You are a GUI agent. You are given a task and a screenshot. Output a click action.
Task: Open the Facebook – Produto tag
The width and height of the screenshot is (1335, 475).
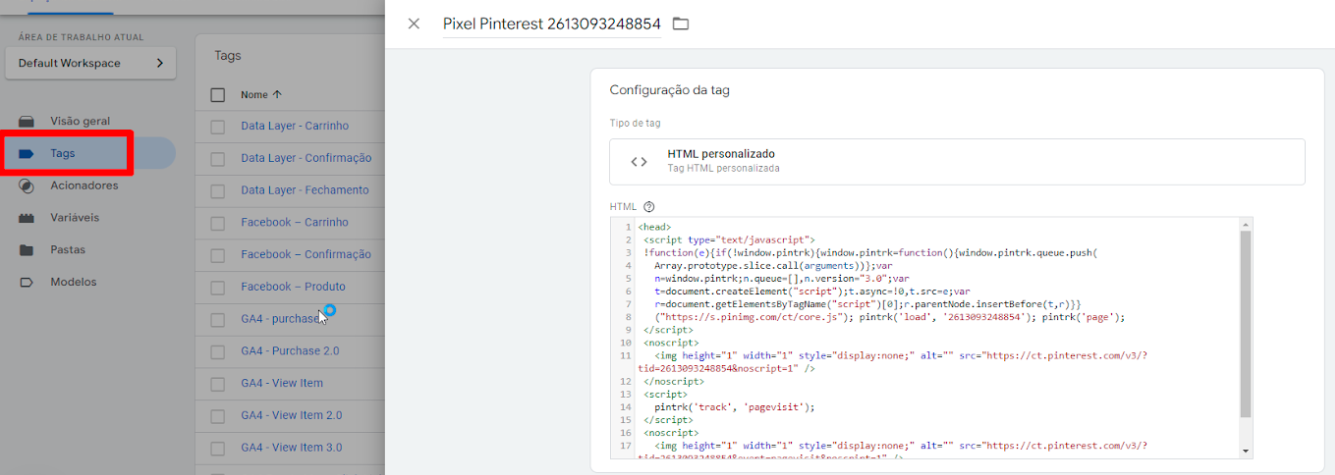(293, 286)
